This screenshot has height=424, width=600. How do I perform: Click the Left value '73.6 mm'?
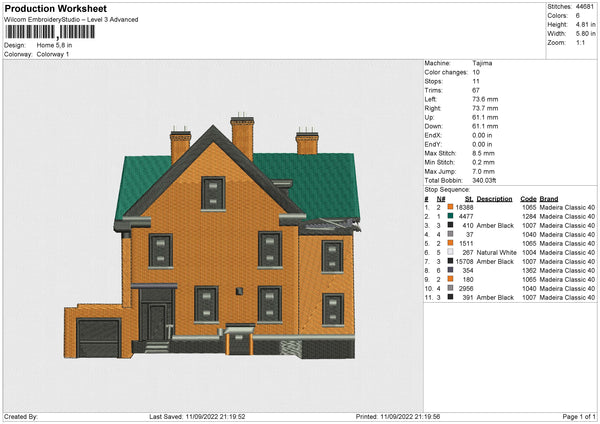point(485,99)
